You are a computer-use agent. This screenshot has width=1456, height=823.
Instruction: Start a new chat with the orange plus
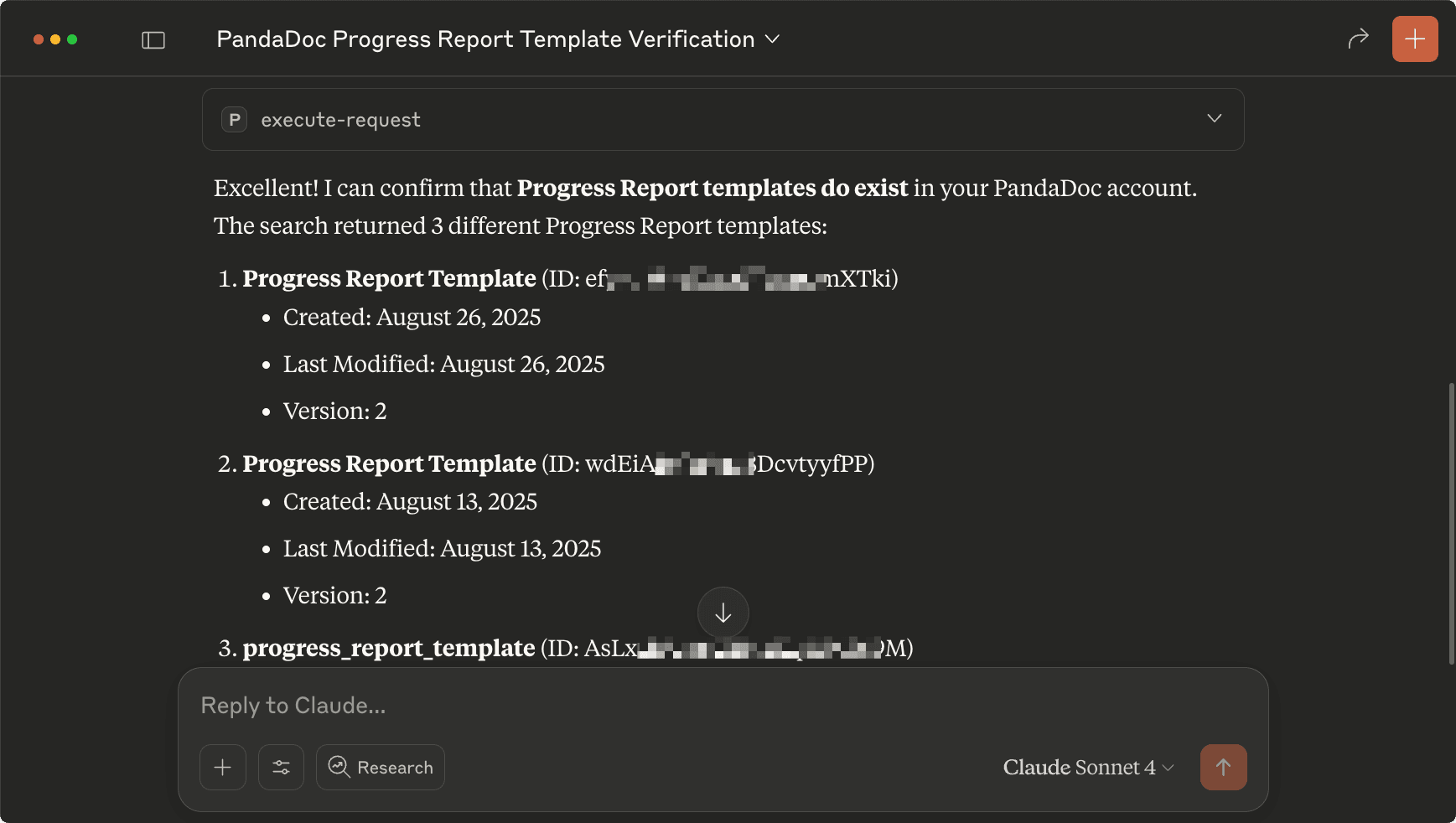click(1415, 38)
